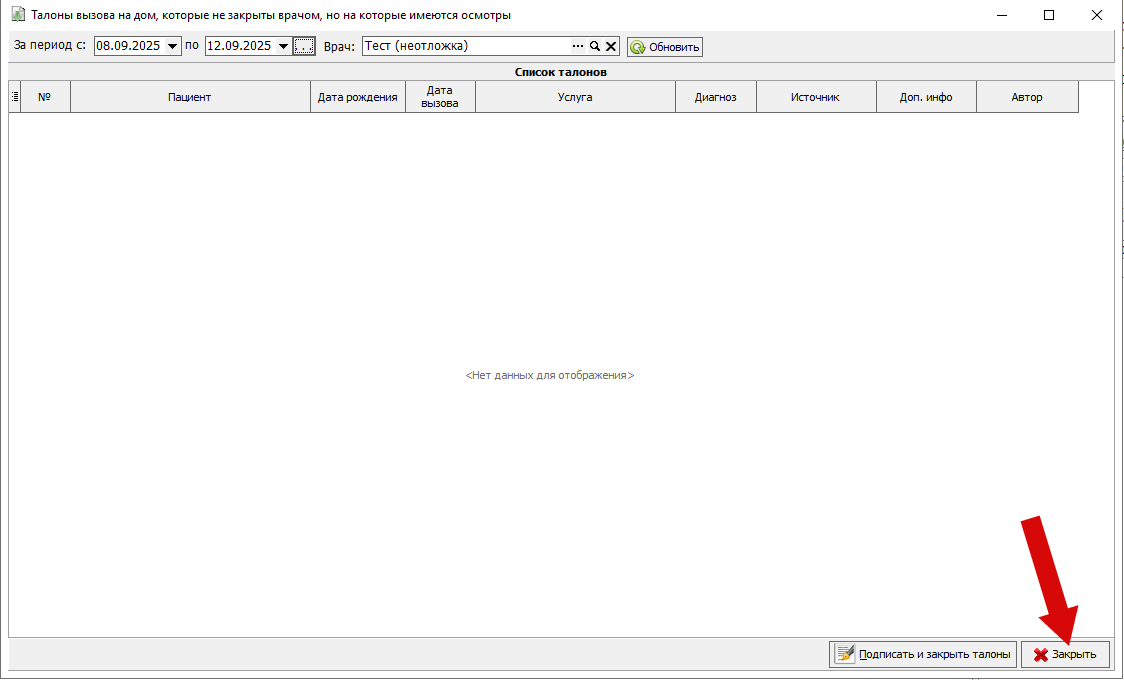The height and width of the screenshot is (680, 1124).
Task: Sort by the Дата рождения column header
Action: tap(357, 97)
